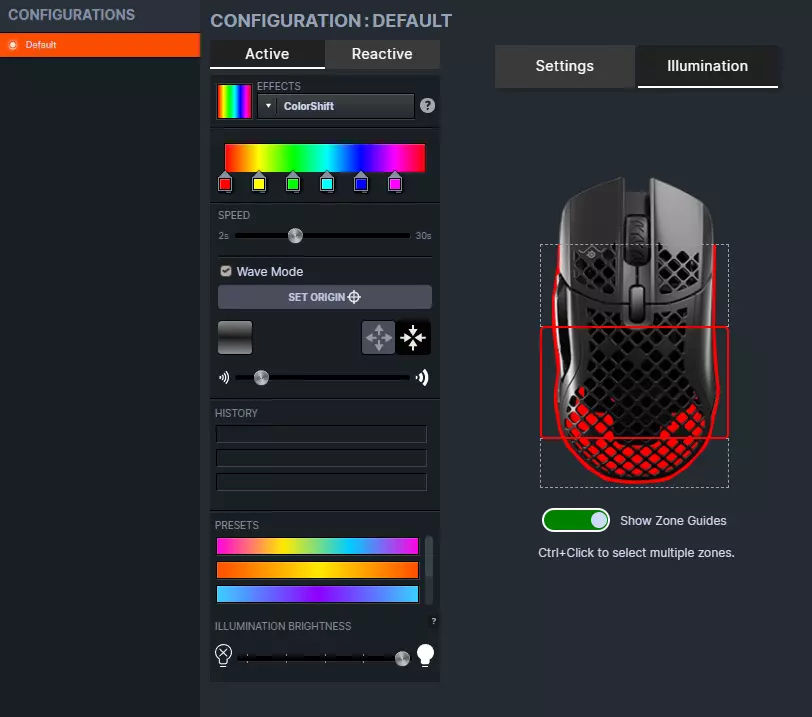Click the Speed slider handle
812x717 pixels.
[295, 236]
